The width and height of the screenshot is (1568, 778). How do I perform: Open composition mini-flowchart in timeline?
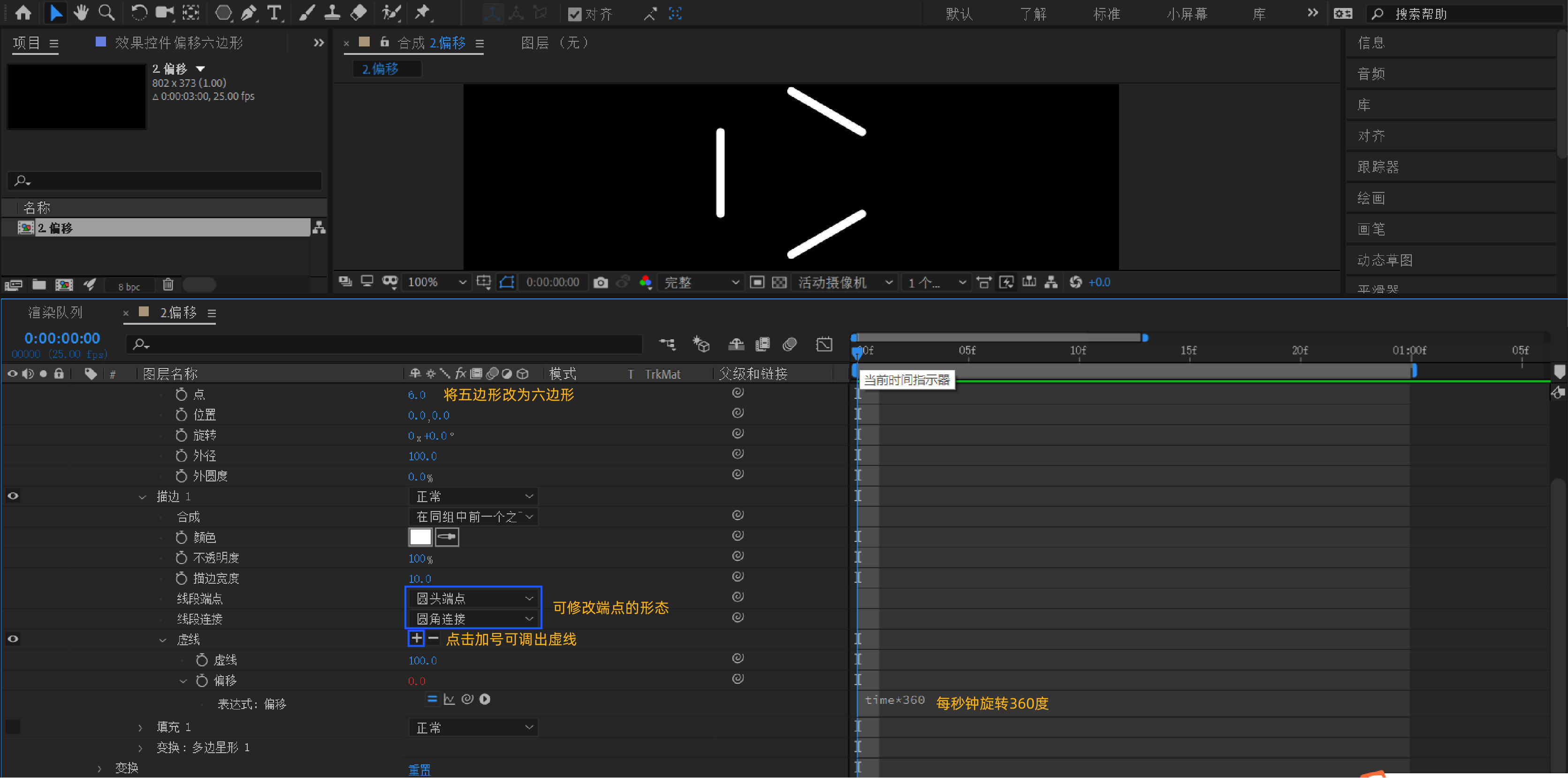(x=667, y=344)
